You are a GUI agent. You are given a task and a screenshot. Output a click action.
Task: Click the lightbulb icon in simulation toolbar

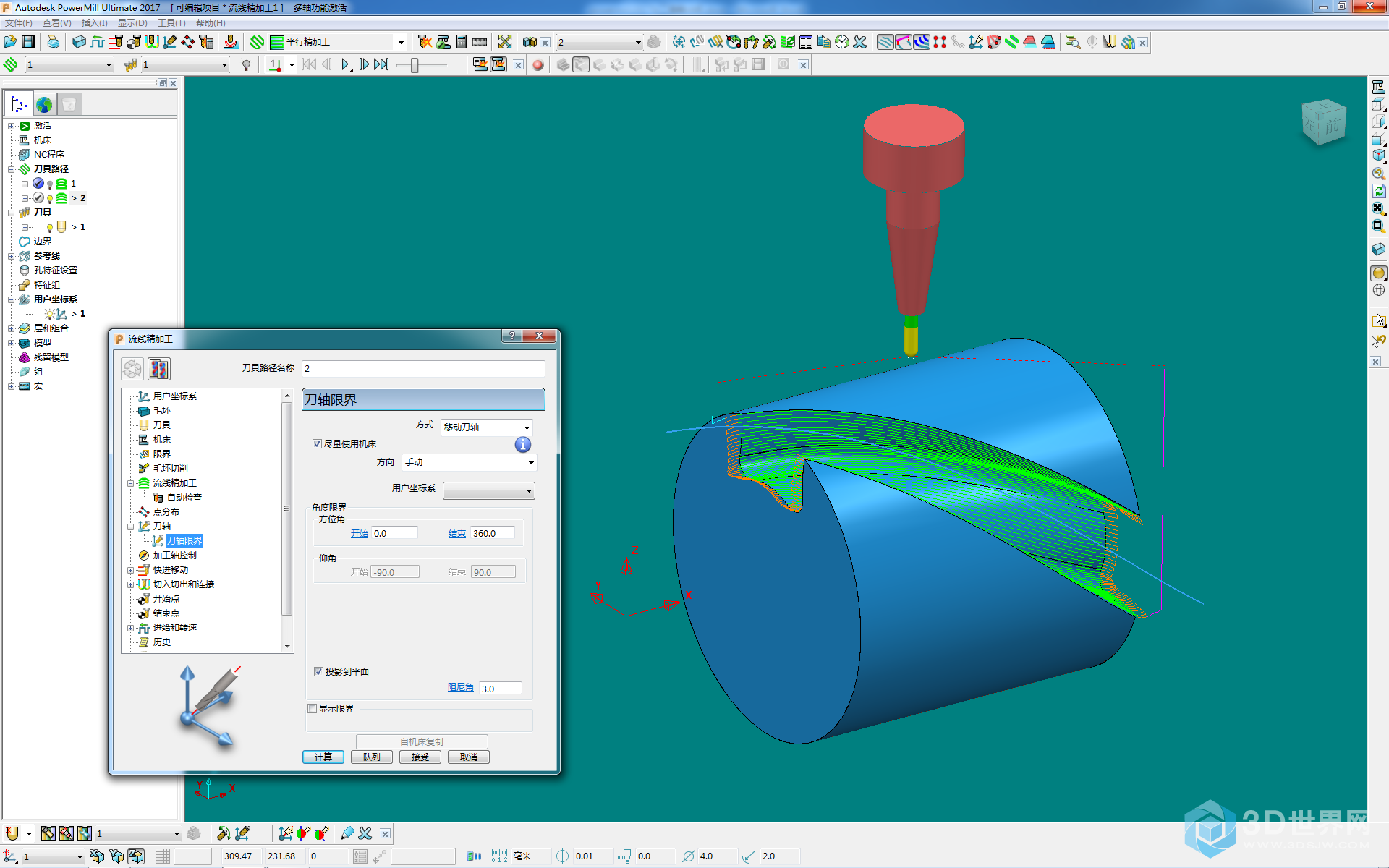pyautogui.click(x=247, y=65)
